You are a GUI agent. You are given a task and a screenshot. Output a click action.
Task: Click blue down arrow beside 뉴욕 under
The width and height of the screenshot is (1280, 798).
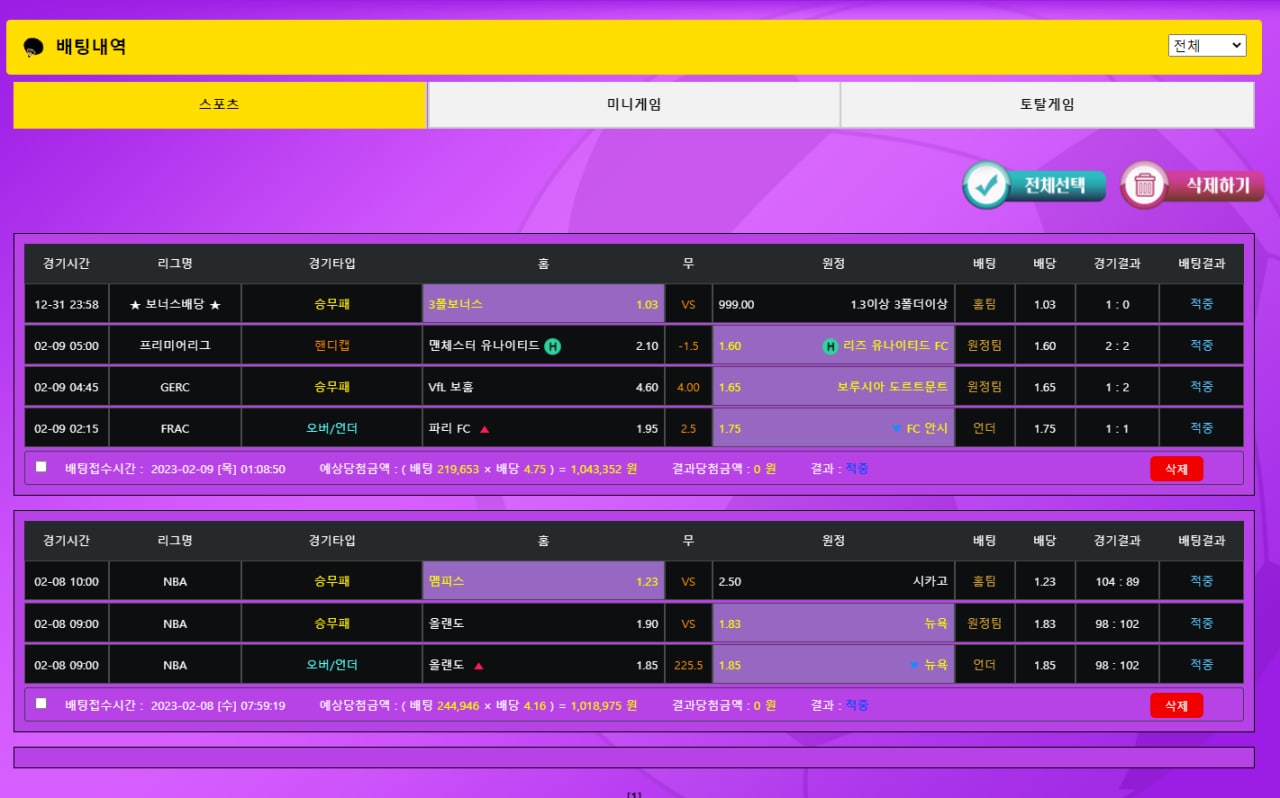click(914, 665)
